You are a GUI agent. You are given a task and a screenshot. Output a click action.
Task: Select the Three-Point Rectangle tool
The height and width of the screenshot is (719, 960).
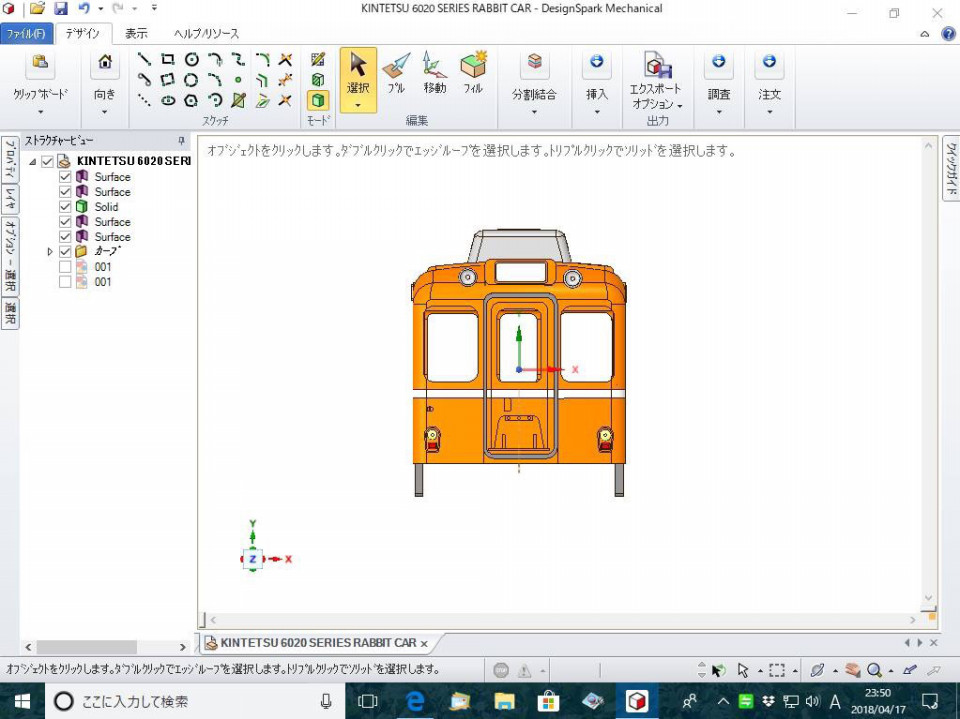[168, 80]
